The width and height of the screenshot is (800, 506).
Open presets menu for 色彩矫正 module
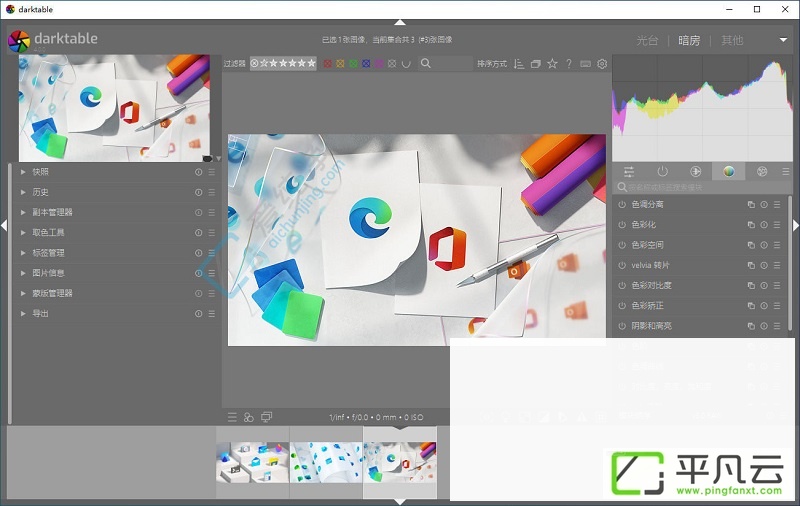click(777, 306)
